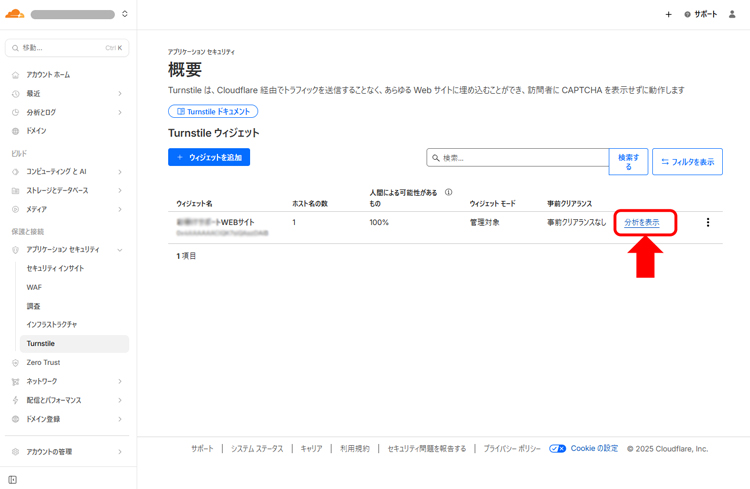The height and width of the screenshot is (489, 750).
Task: Open セキュリティ問題を報告する footer link
Action: pos(427,448)
